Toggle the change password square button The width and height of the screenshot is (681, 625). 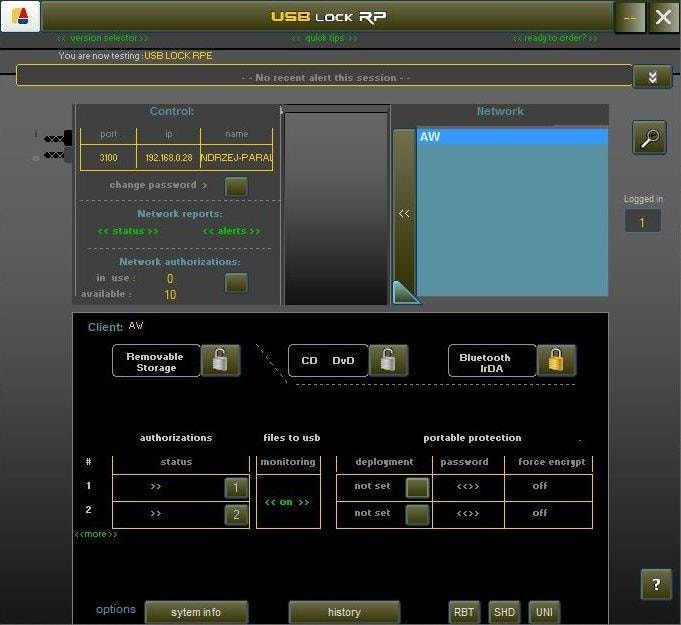pyautogui.click(x=236, y=186)
